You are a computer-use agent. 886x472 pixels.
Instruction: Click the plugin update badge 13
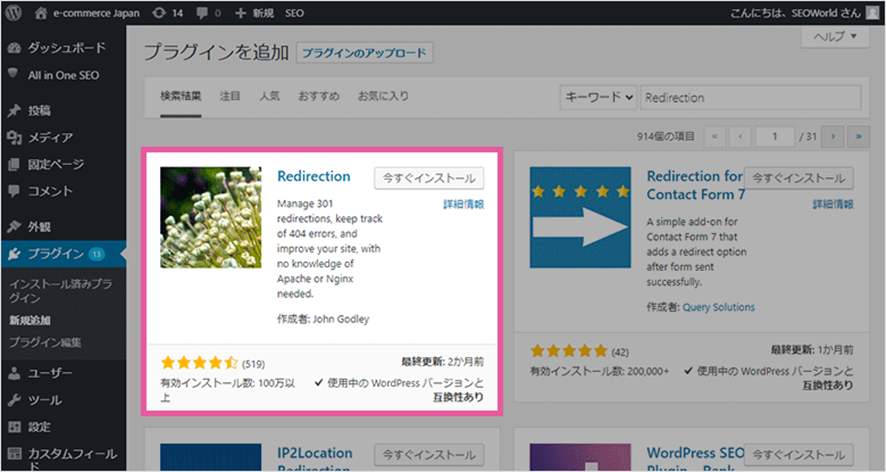(97, 254)
